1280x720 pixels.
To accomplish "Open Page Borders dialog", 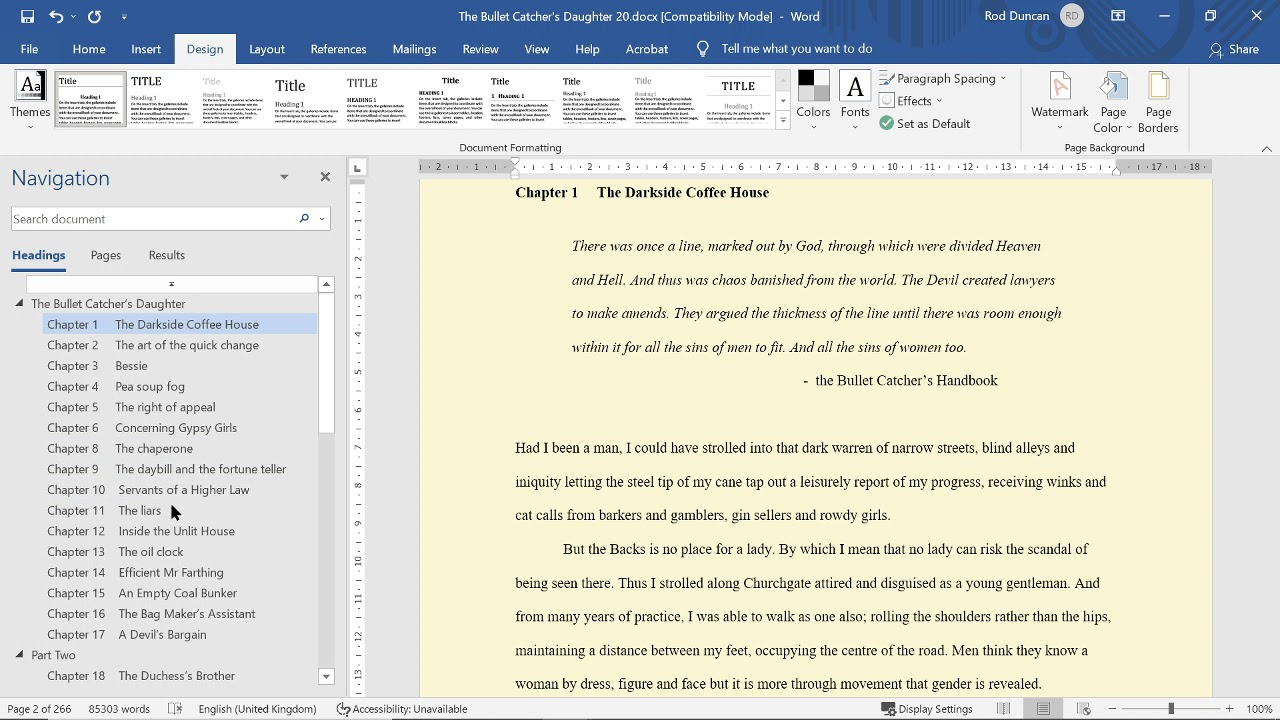I will [x=1158, y=102].
